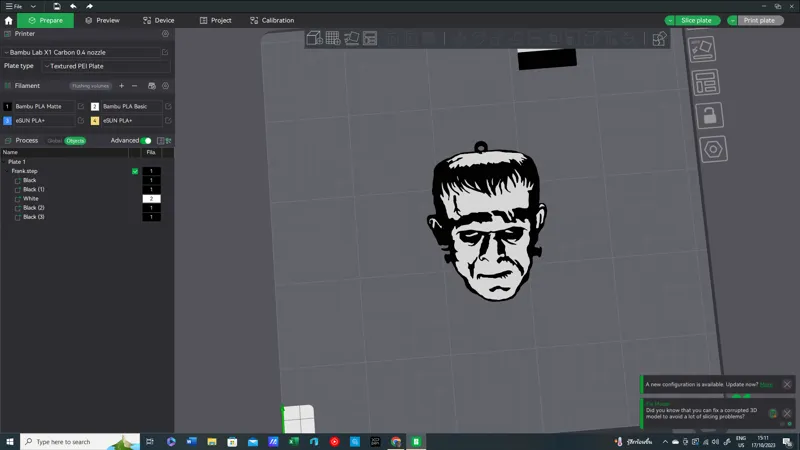This screenshot has height=450, width=800.
Task: Add a filament with plus icon
Action: click(121, 86)
